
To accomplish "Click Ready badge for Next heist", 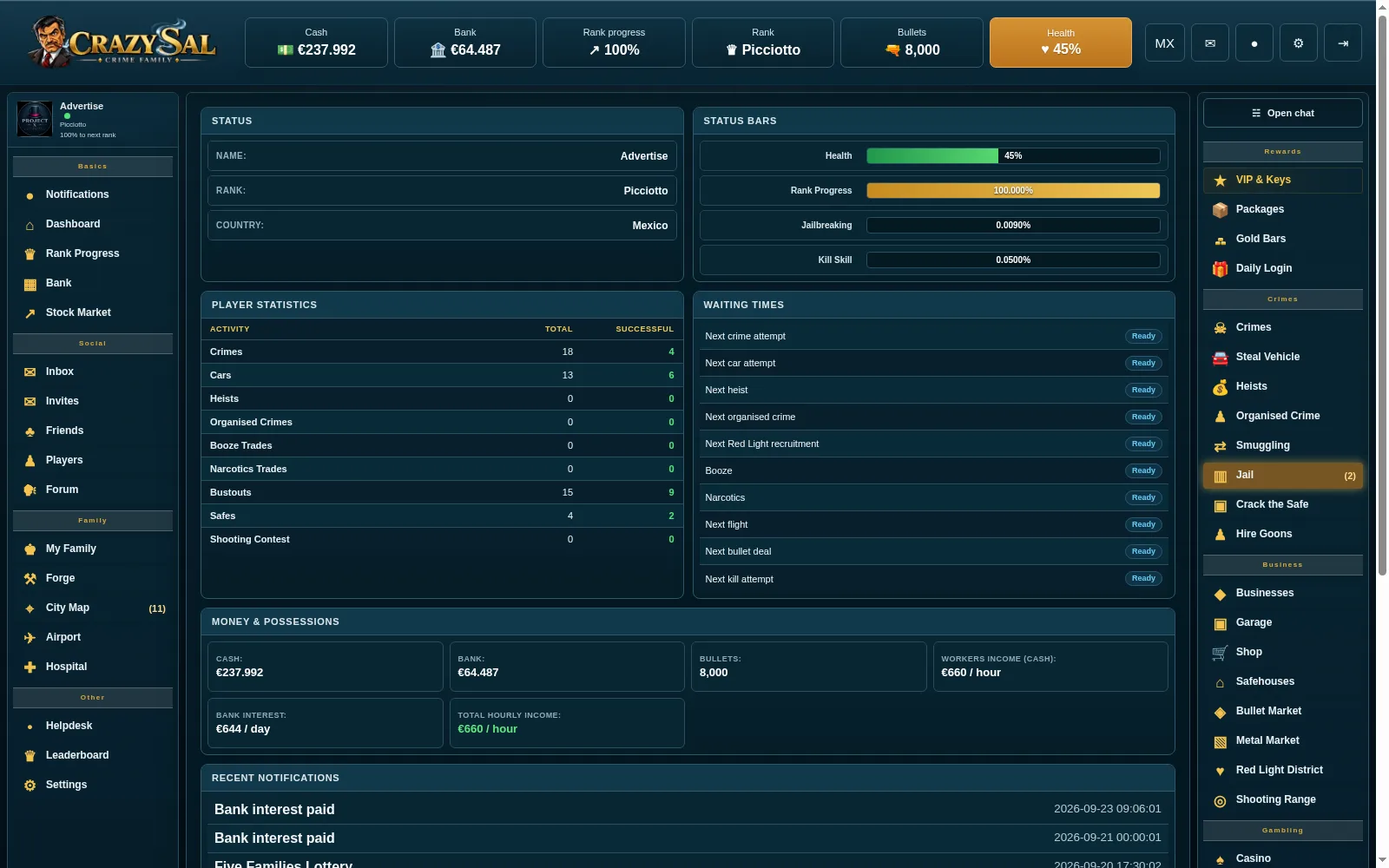I will pos(1143,390).
